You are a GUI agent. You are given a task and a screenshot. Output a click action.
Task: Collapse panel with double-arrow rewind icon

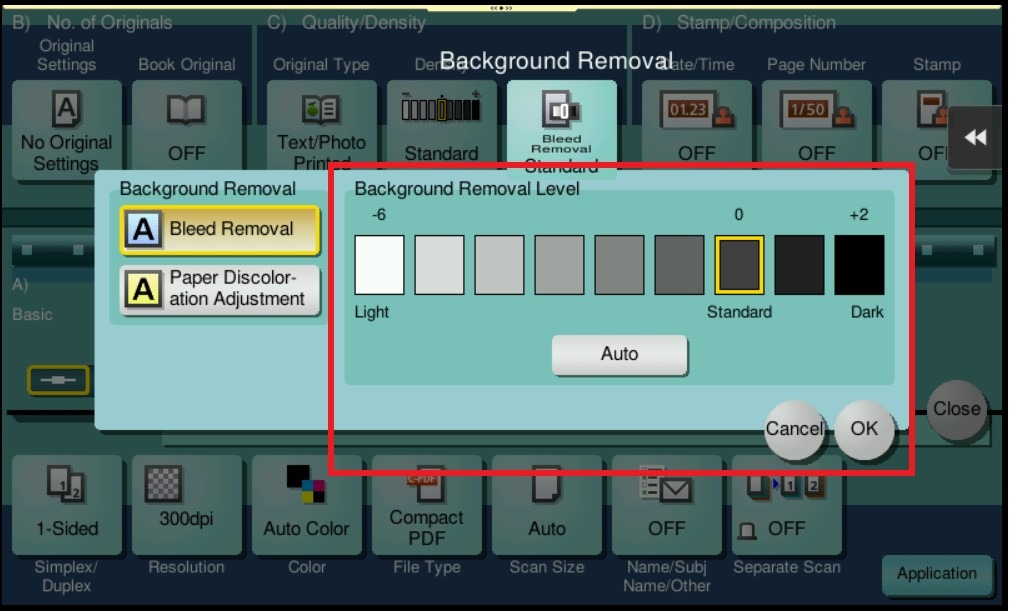[975, 138]
